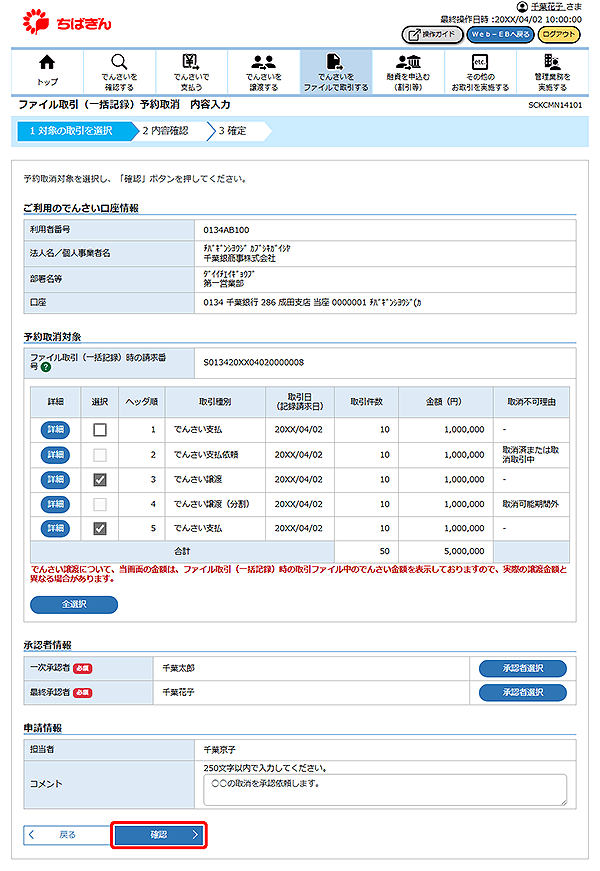Click disabled checkbox for row 2 でんさい支払依頼
Viewport: 600px width, 871px height.
[100, 455]
